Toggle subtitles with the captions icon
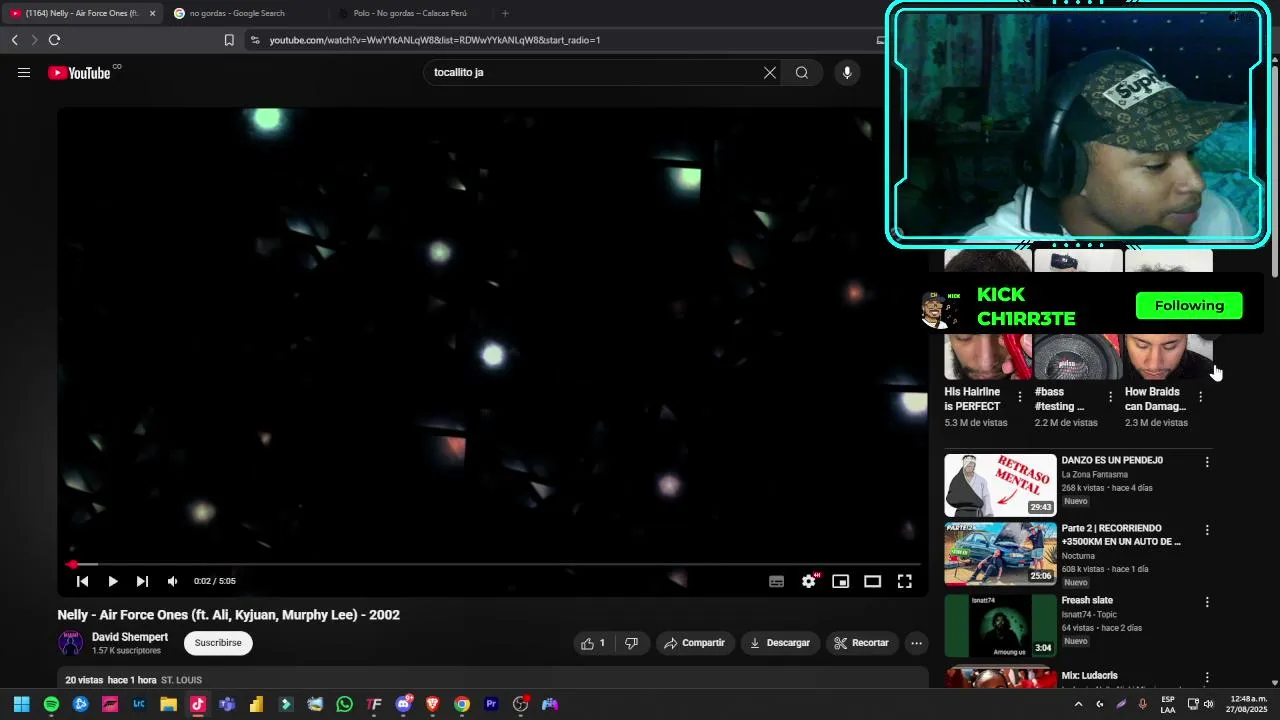 point(777,581)
